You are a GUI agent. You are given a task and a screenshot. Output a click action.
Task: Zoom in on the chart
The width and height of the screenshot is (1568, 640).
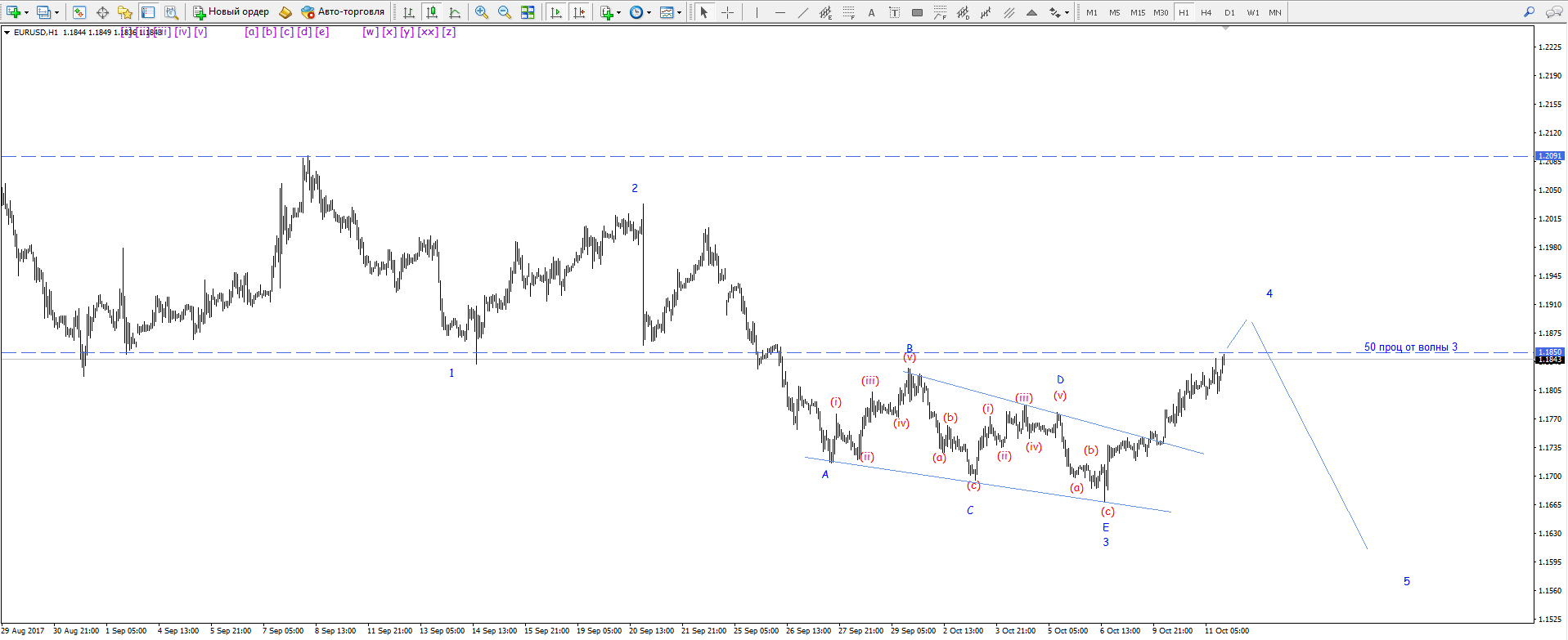pos(482,12)
